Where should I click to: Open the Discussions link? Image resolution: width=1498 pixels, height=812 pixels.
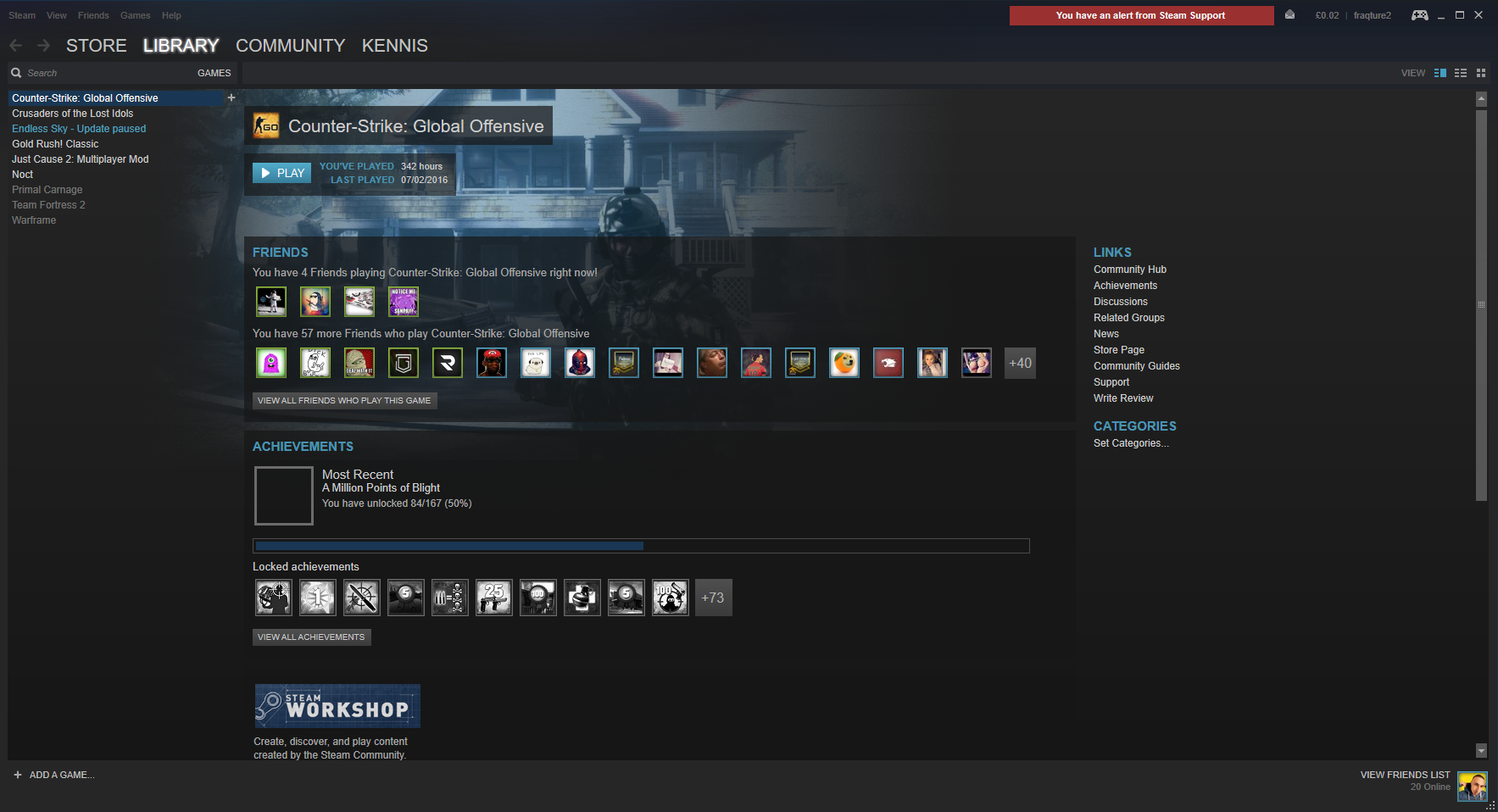(1121, 302)
